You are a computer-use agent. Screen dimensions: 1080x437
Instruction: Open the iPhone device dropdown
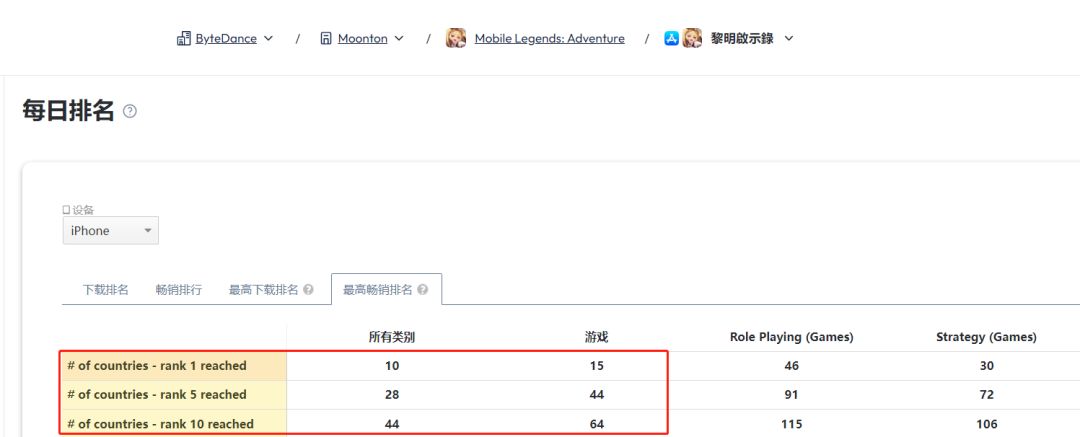pos(111,230)
